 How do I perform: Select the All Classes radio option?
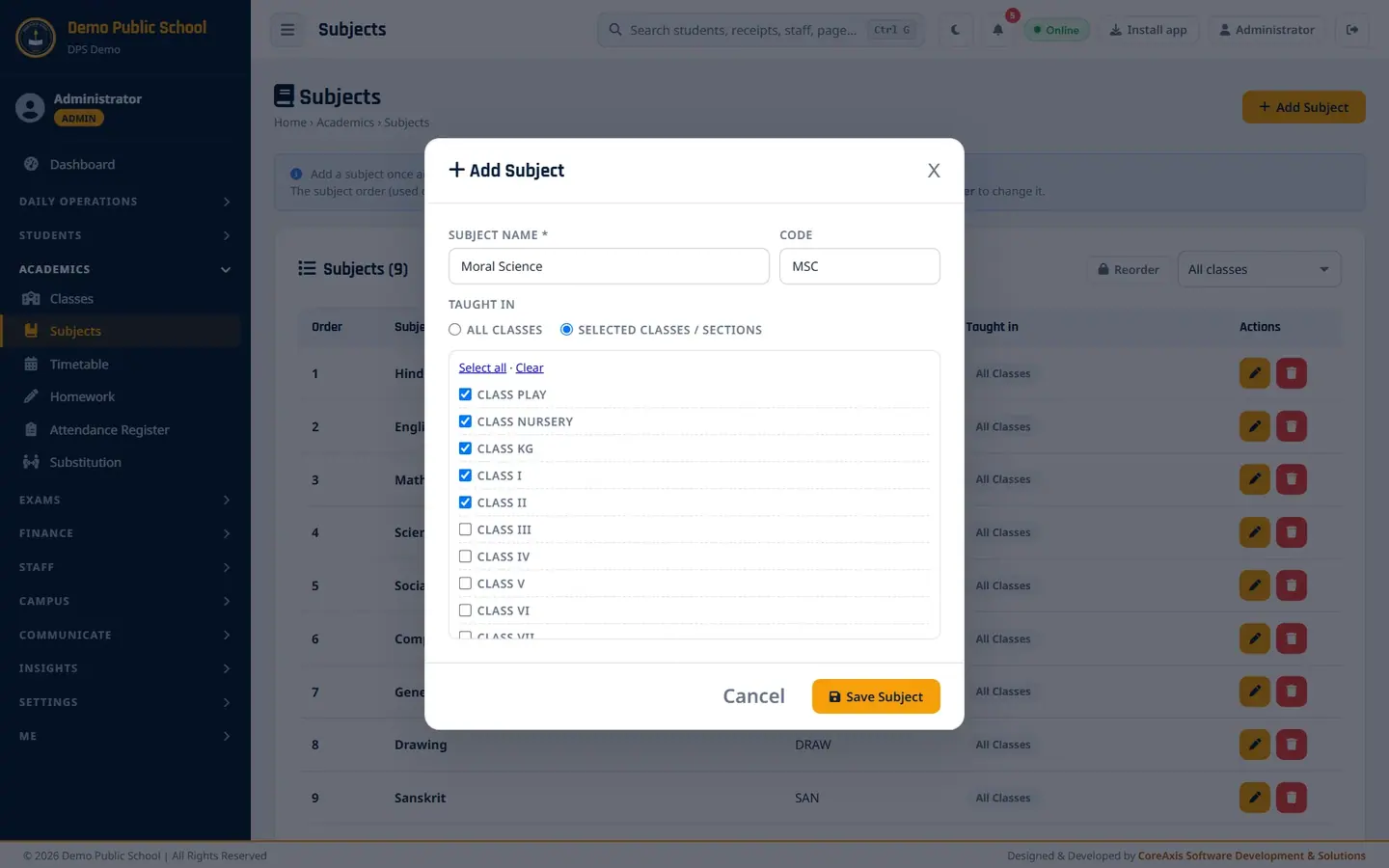[455, 330]
